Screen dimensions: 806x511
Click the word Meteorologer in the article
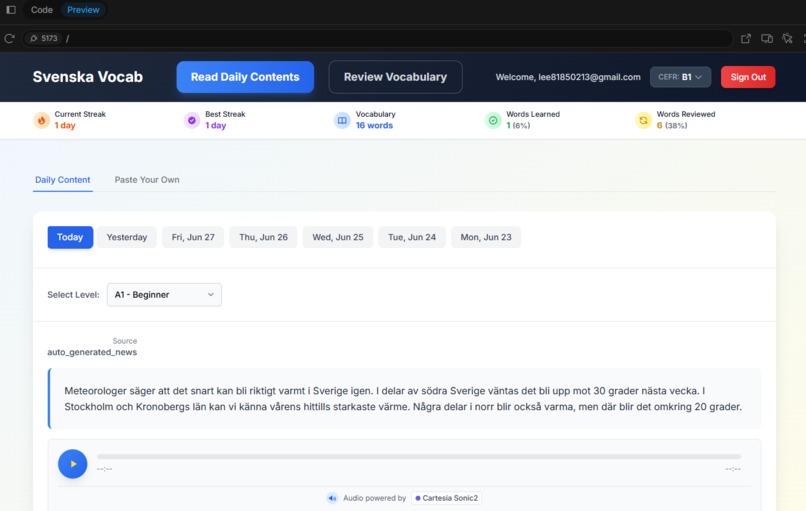[x=97, y=391]
